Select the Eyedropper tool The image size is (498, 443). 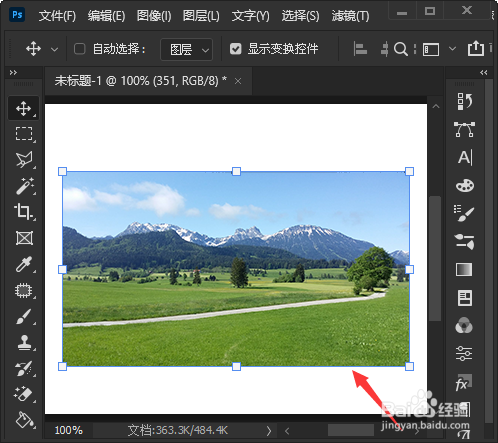click(x=24, y=264)
